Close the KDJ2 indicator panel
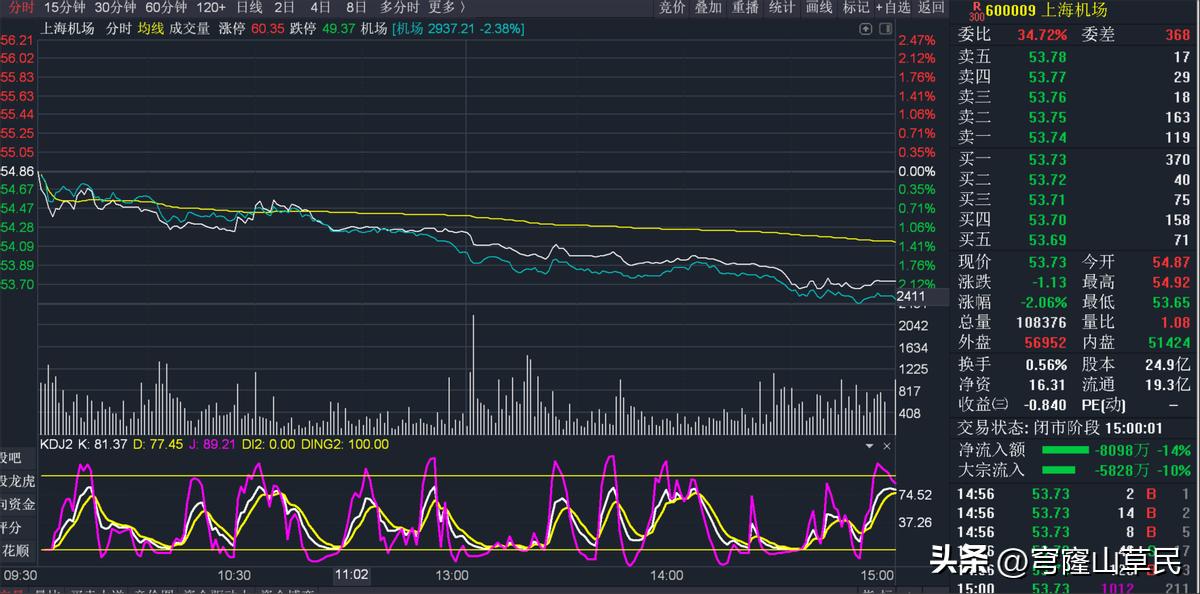The height and width of the screenshot is (594, 1200). (x=886, y=445)
